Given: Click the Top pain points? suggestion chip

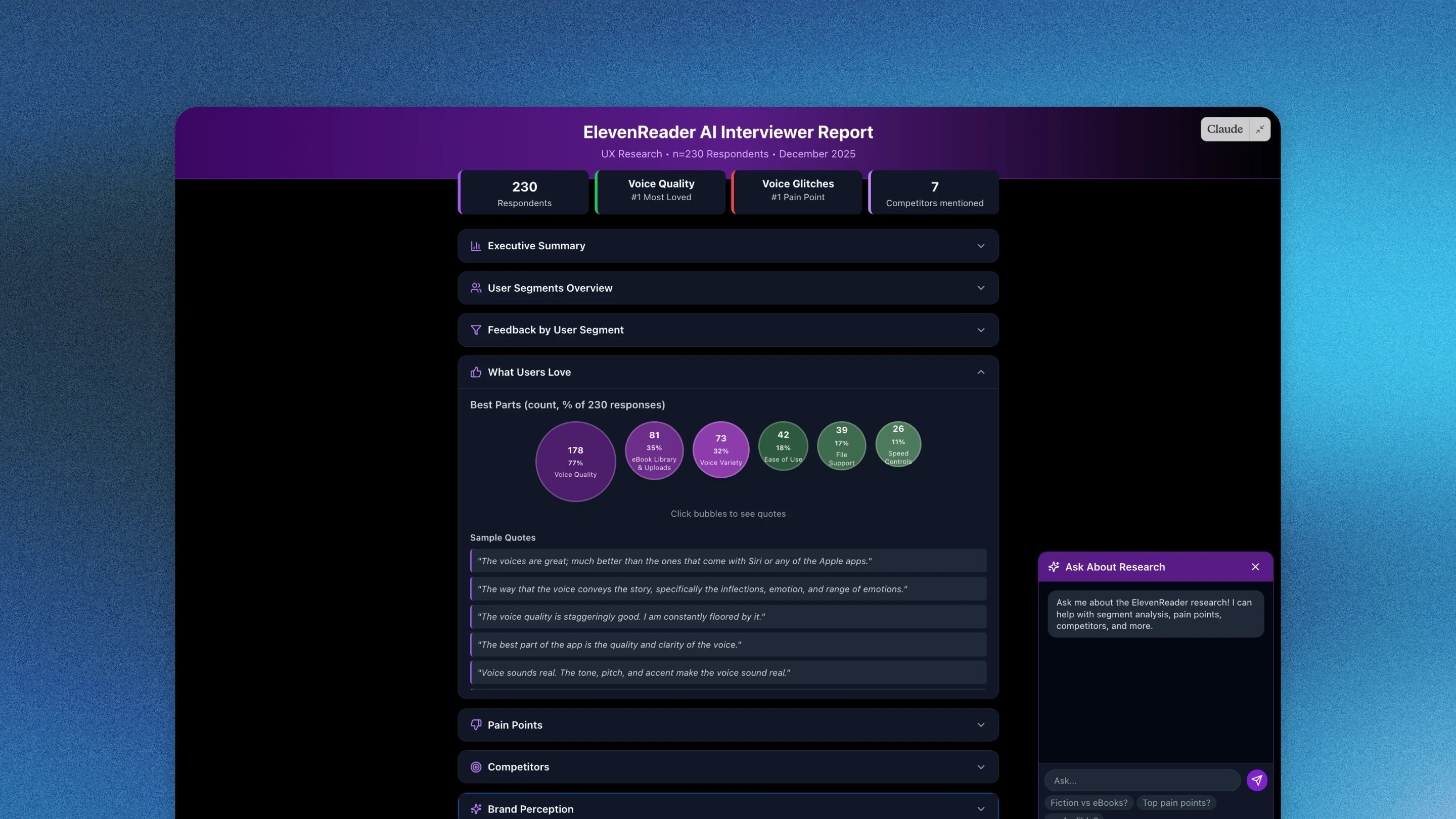Looking at the screenshot, I should click(x=1175, y=803).
